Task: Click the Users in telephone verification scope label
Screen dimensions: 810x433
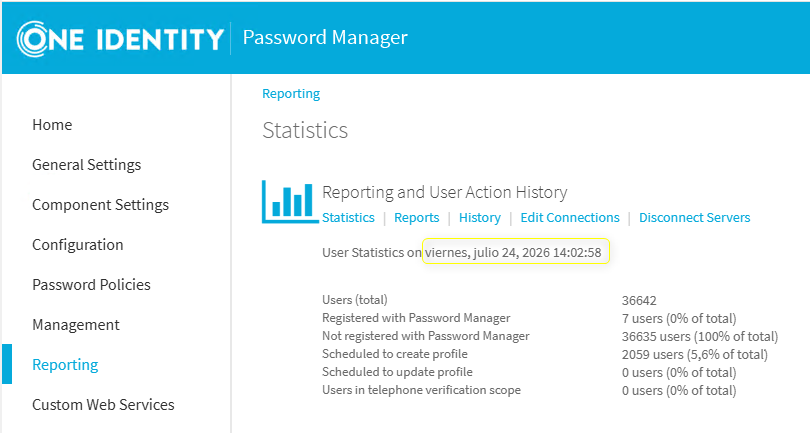Action: (x=421, y=390)
